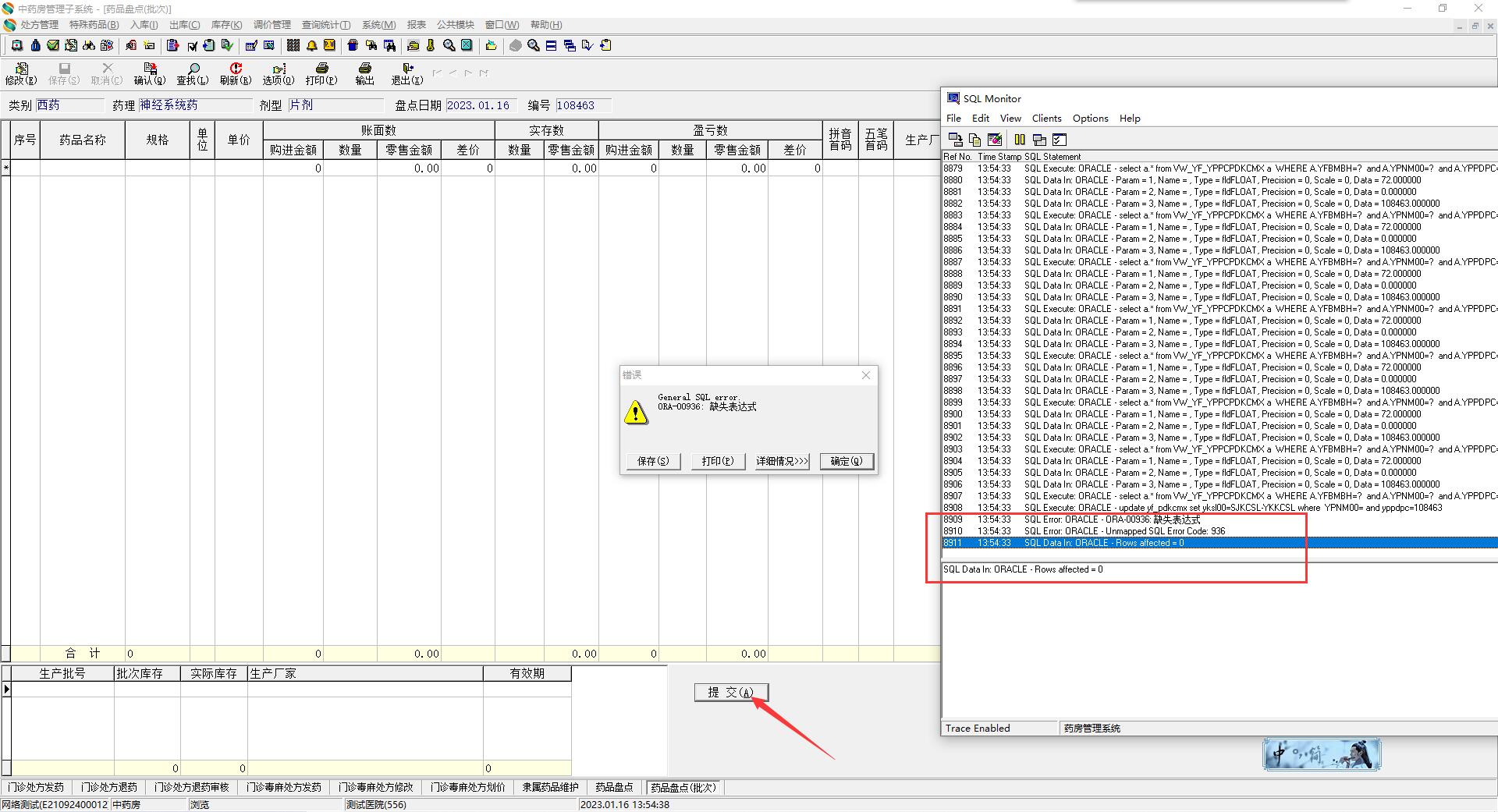The height and width of the screenshot is (812, 1498).
Task: Click the 输出 export toolbar icon
Action: [364, 74]
